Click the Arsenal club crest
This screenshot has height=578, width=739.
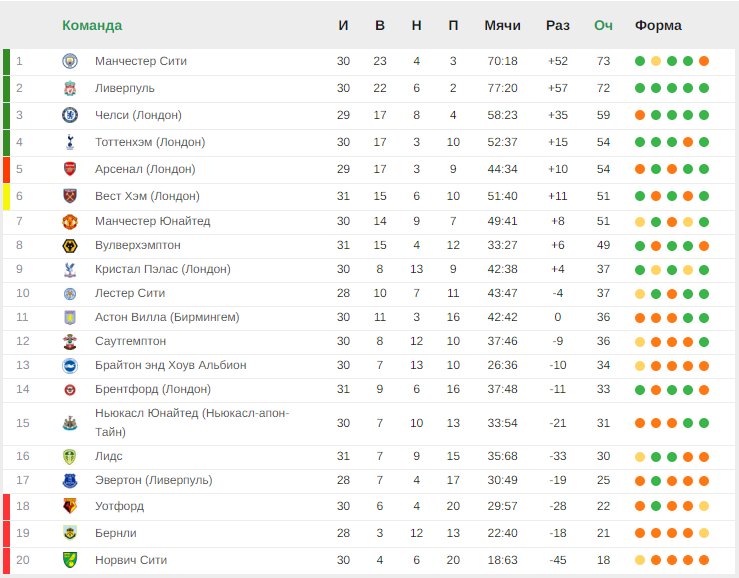(70, 169)
